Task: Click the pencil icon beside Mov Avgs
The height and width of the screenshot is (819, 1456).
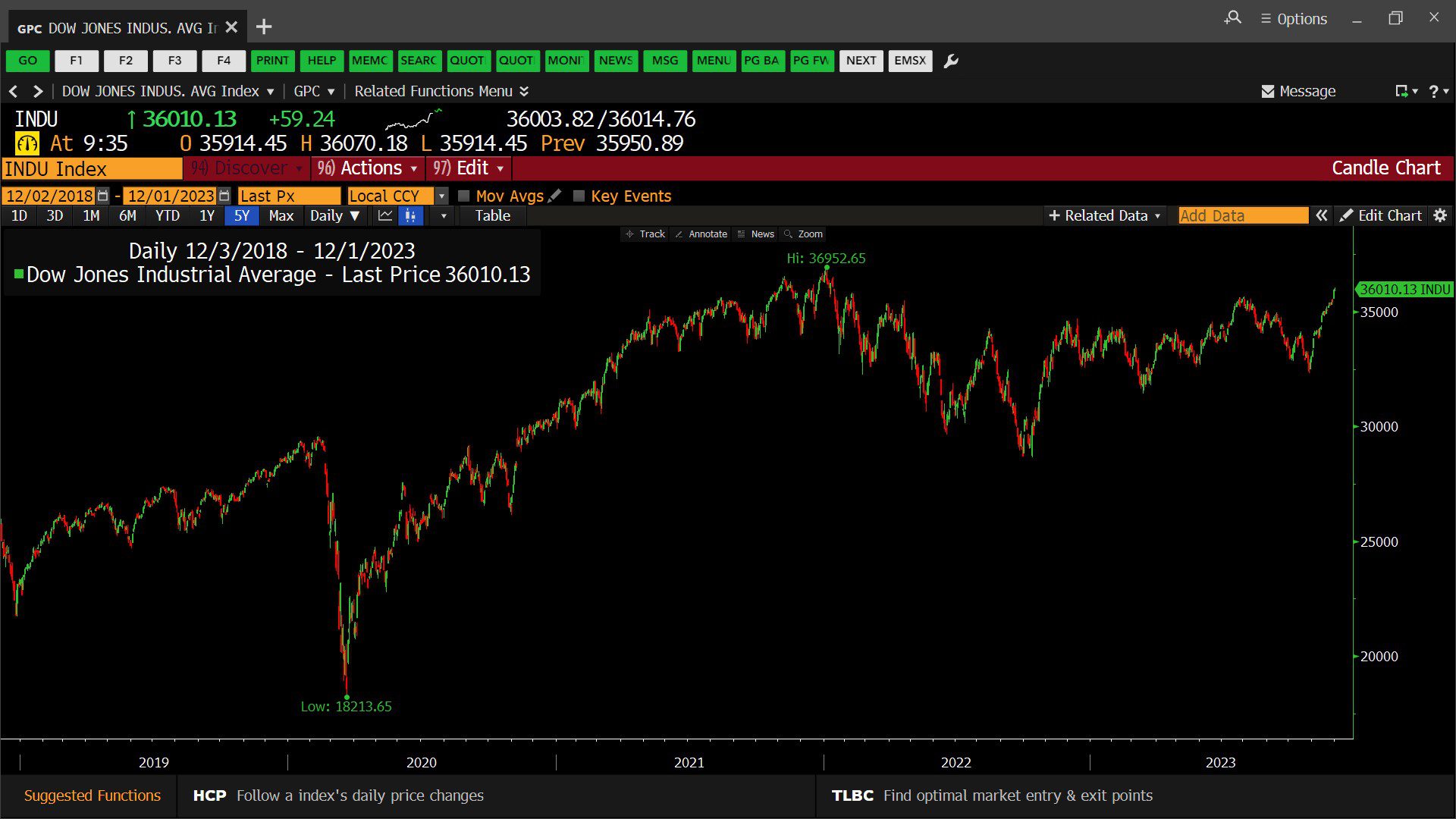Action: click(x=555, y=196)
